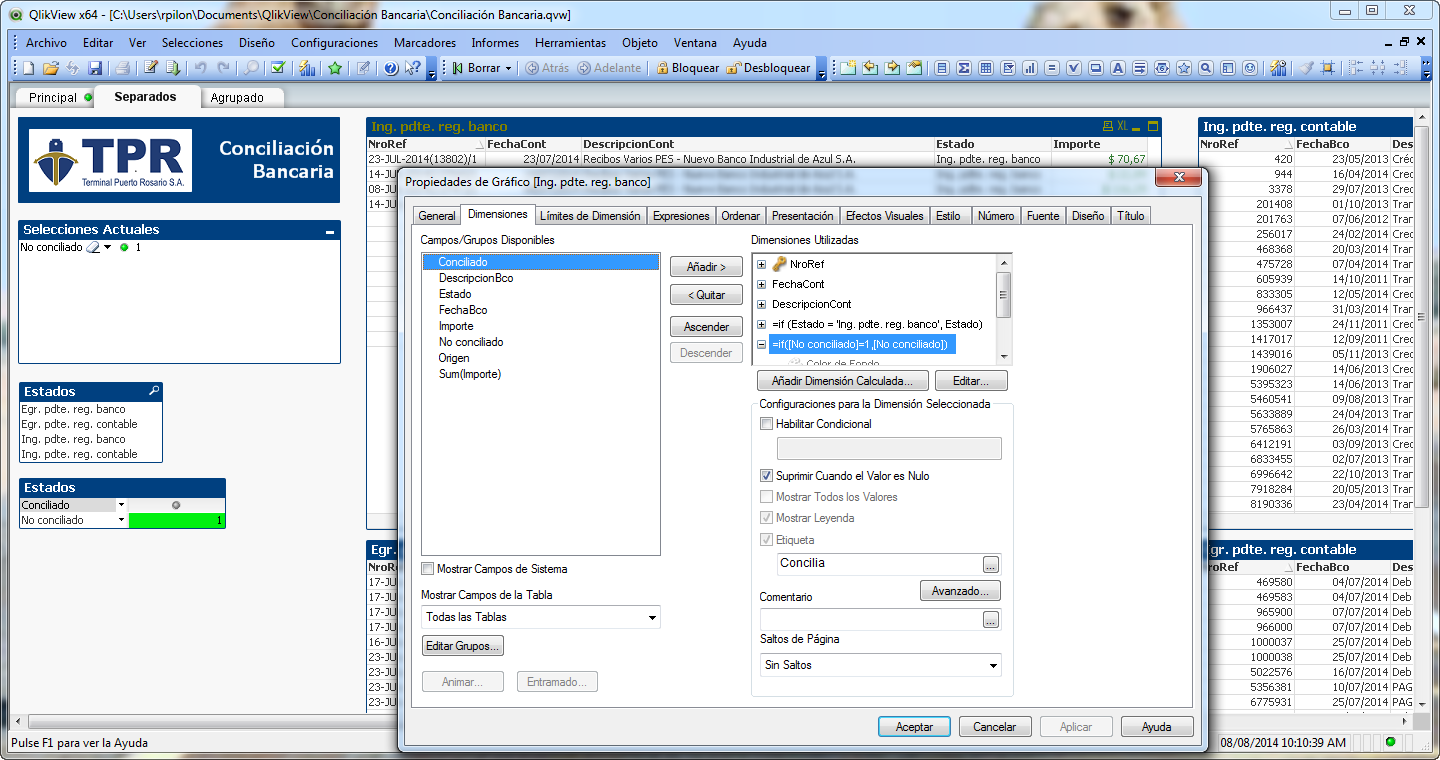Uncheck Suprimir Cuando el Valor es Nulo
Viewport: 1440px width, 760px height.
(767, 476)
